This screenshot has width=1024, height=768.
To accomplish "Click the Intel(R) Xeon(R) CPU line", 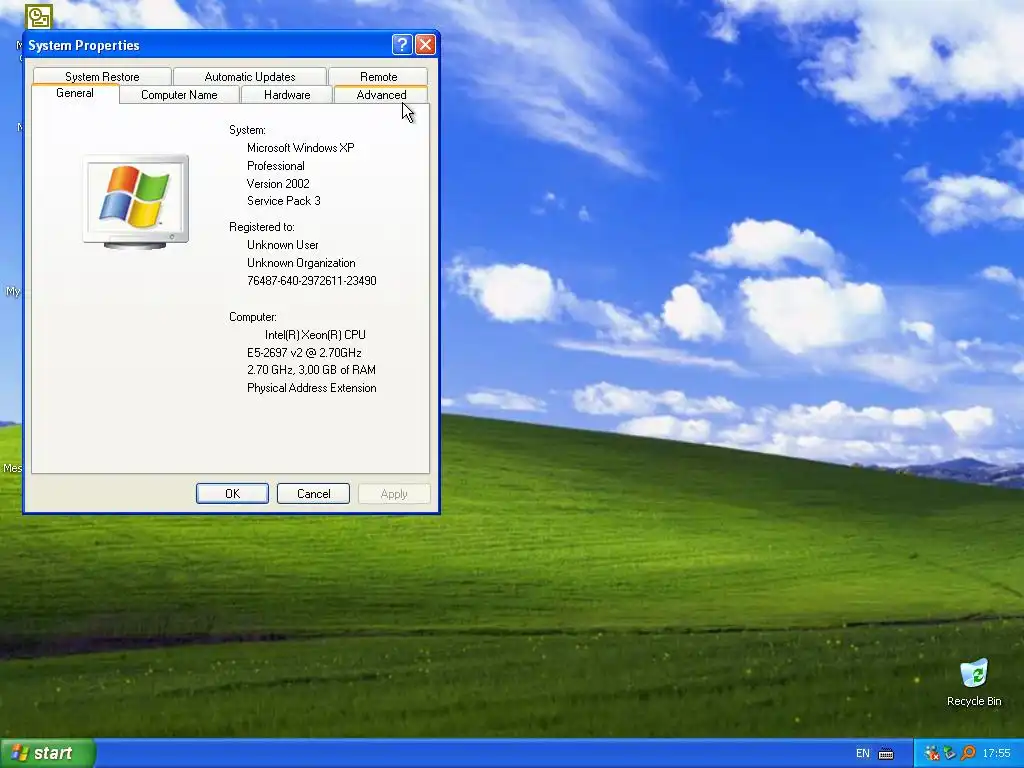I will coord(315,335).
